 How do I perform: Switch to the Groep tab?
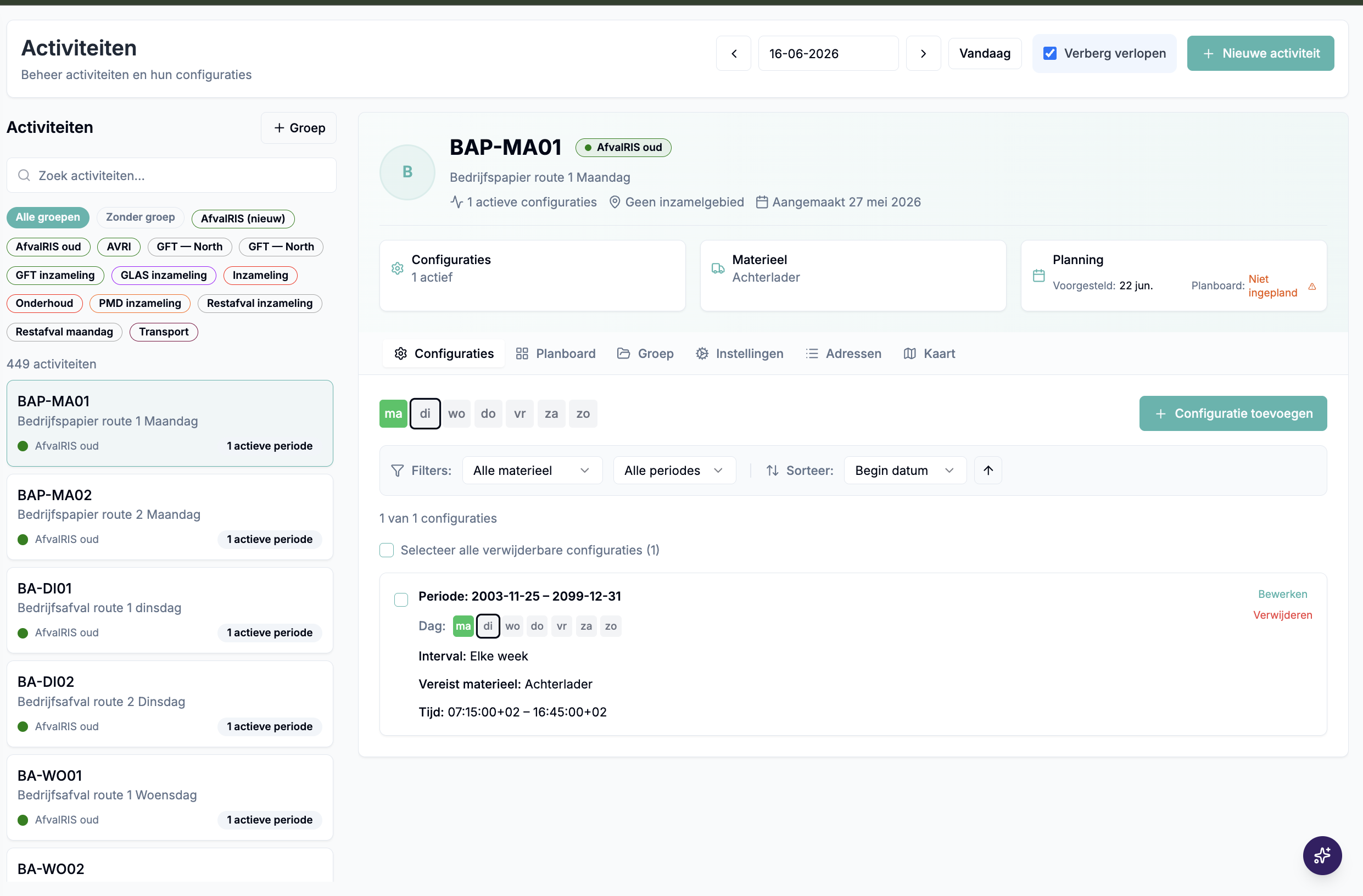tap(645, 353)
